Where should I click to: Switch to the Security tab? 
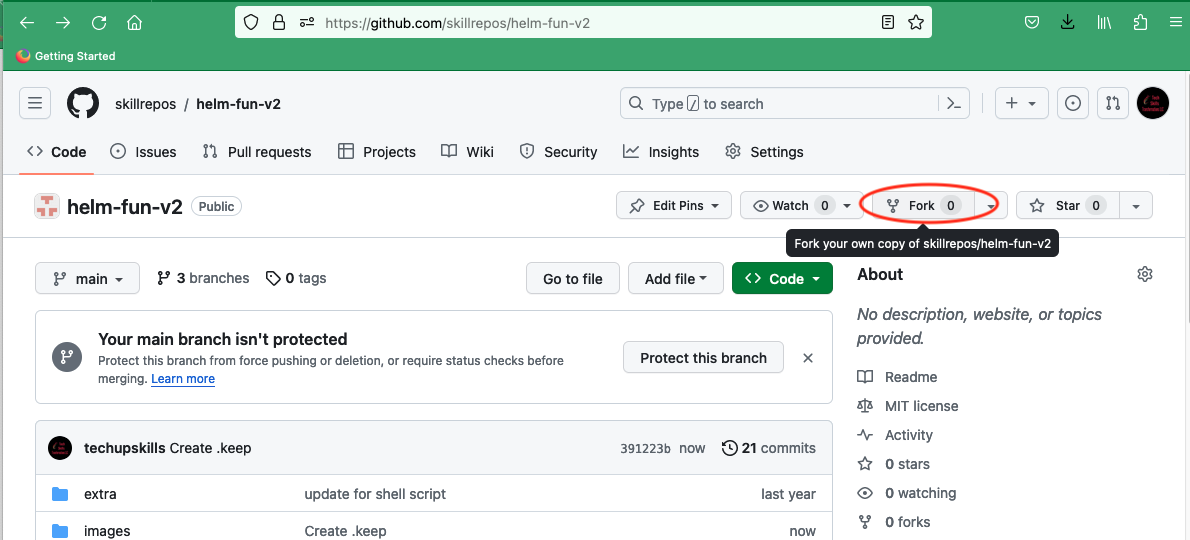click(558, 152)
